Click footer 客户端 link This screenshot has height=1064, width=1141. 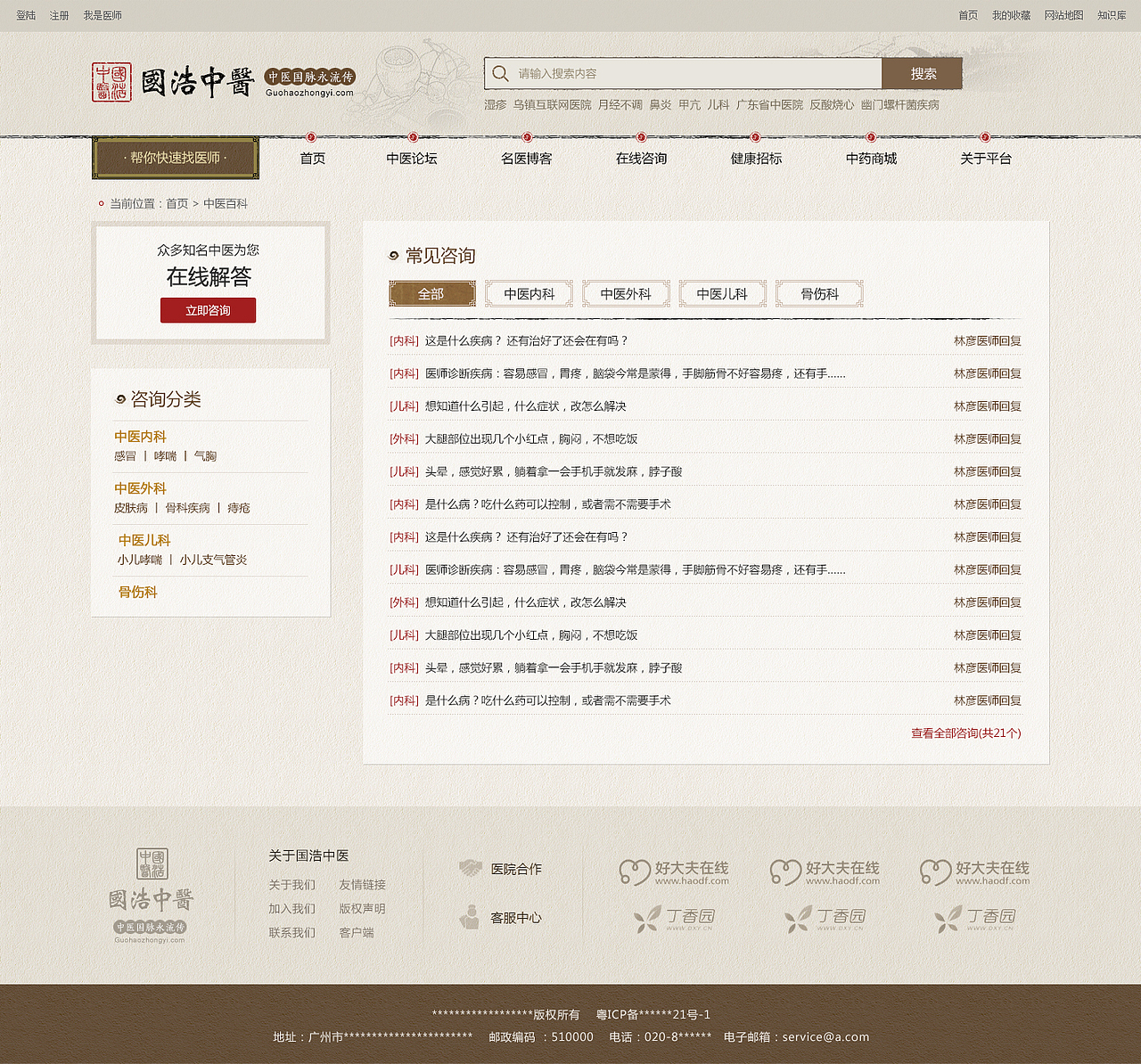point(357,933)
